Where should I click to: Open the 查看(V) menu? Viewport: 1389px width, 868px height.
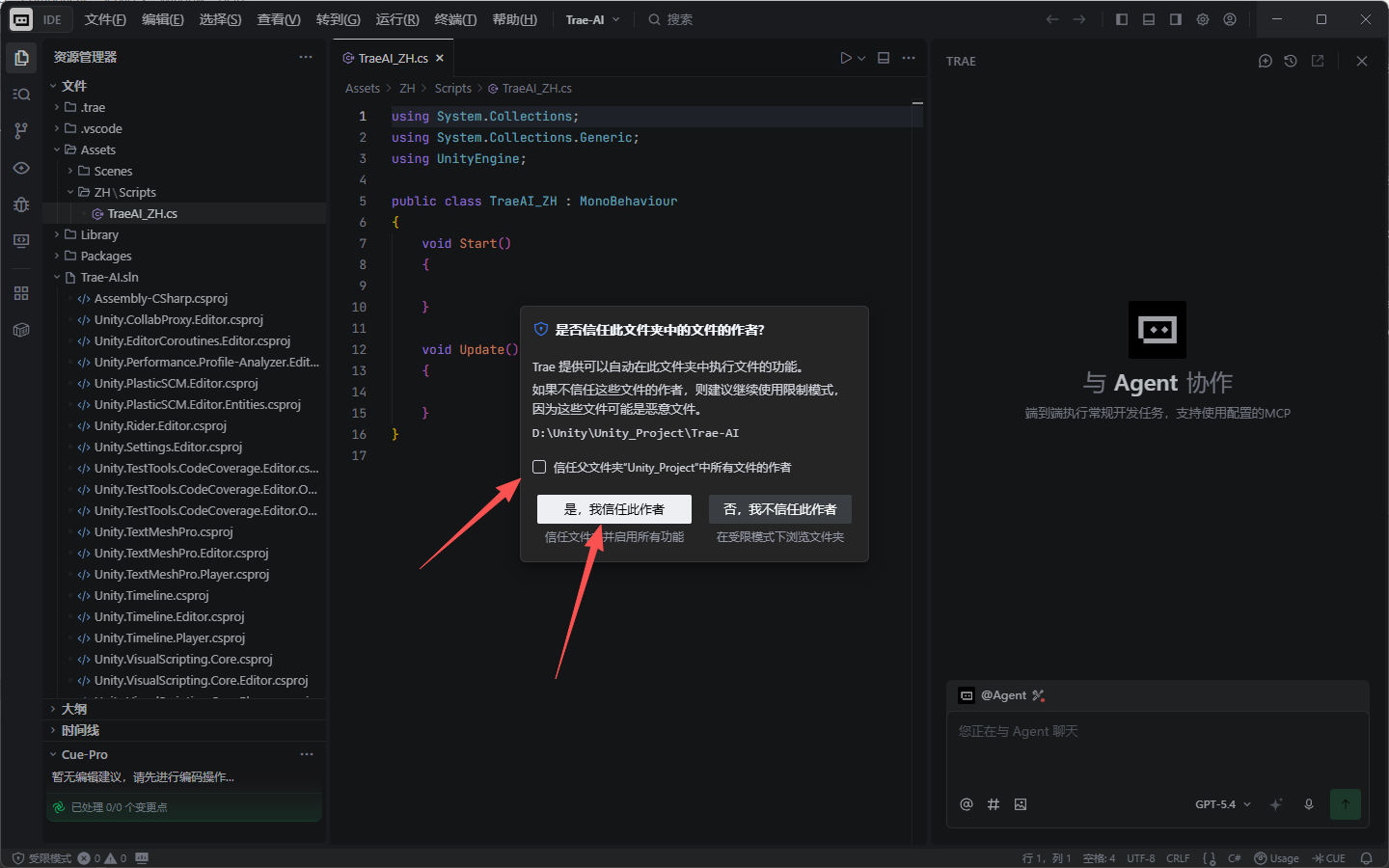[279, 19]
